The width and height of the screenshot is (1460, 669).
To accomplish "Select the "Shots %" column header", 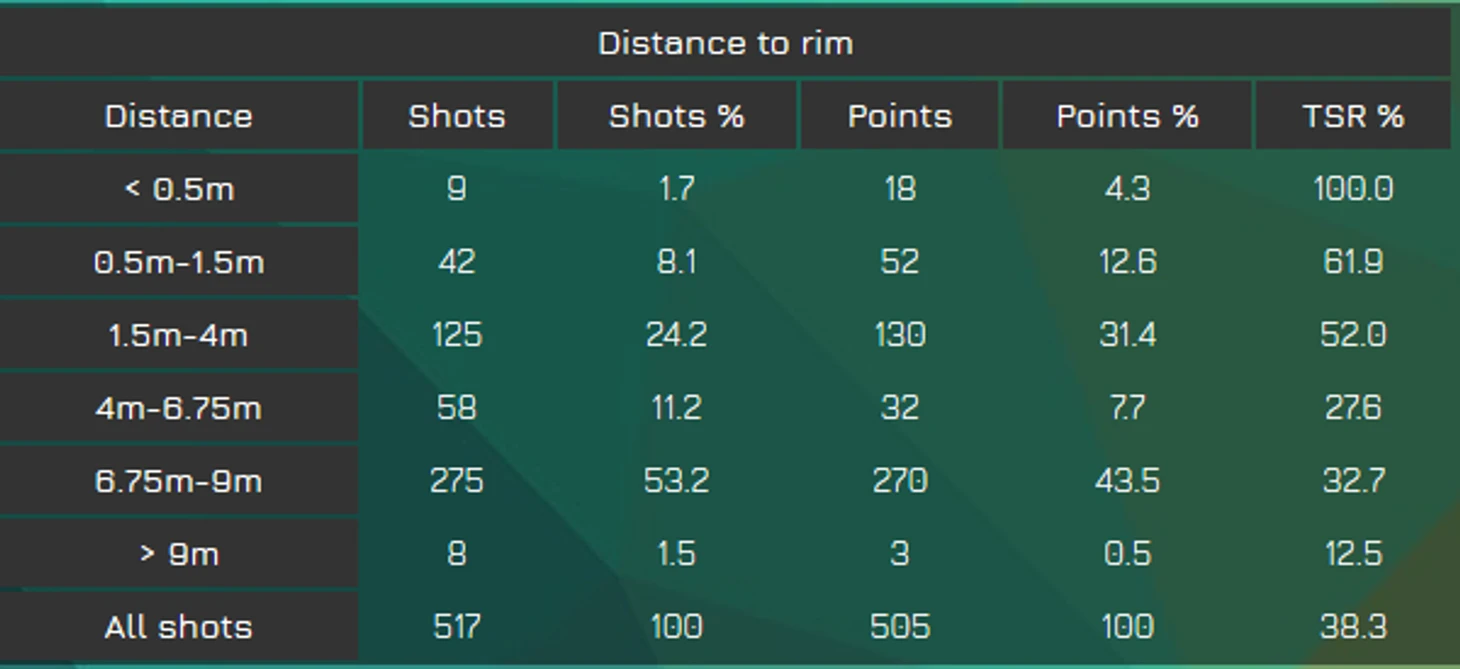I will tap(676, 116).
